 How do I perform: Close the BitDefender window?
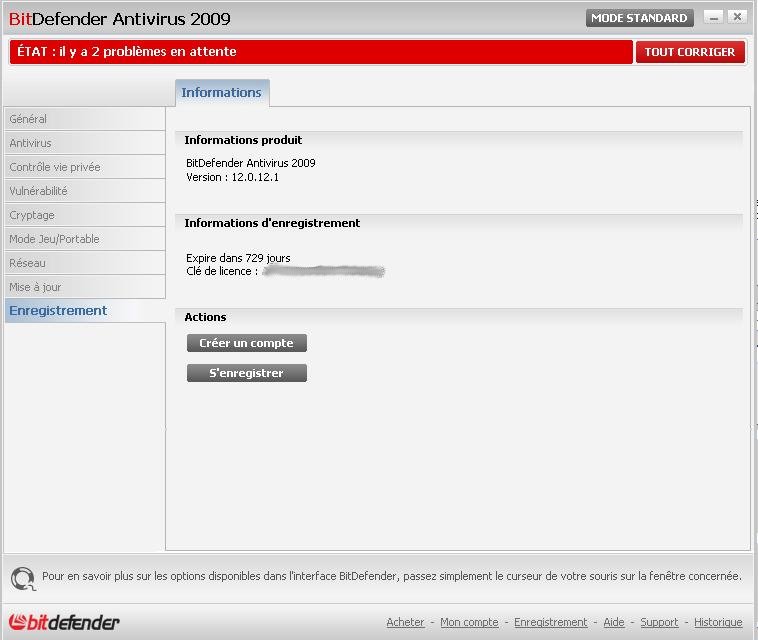(737, 17)
